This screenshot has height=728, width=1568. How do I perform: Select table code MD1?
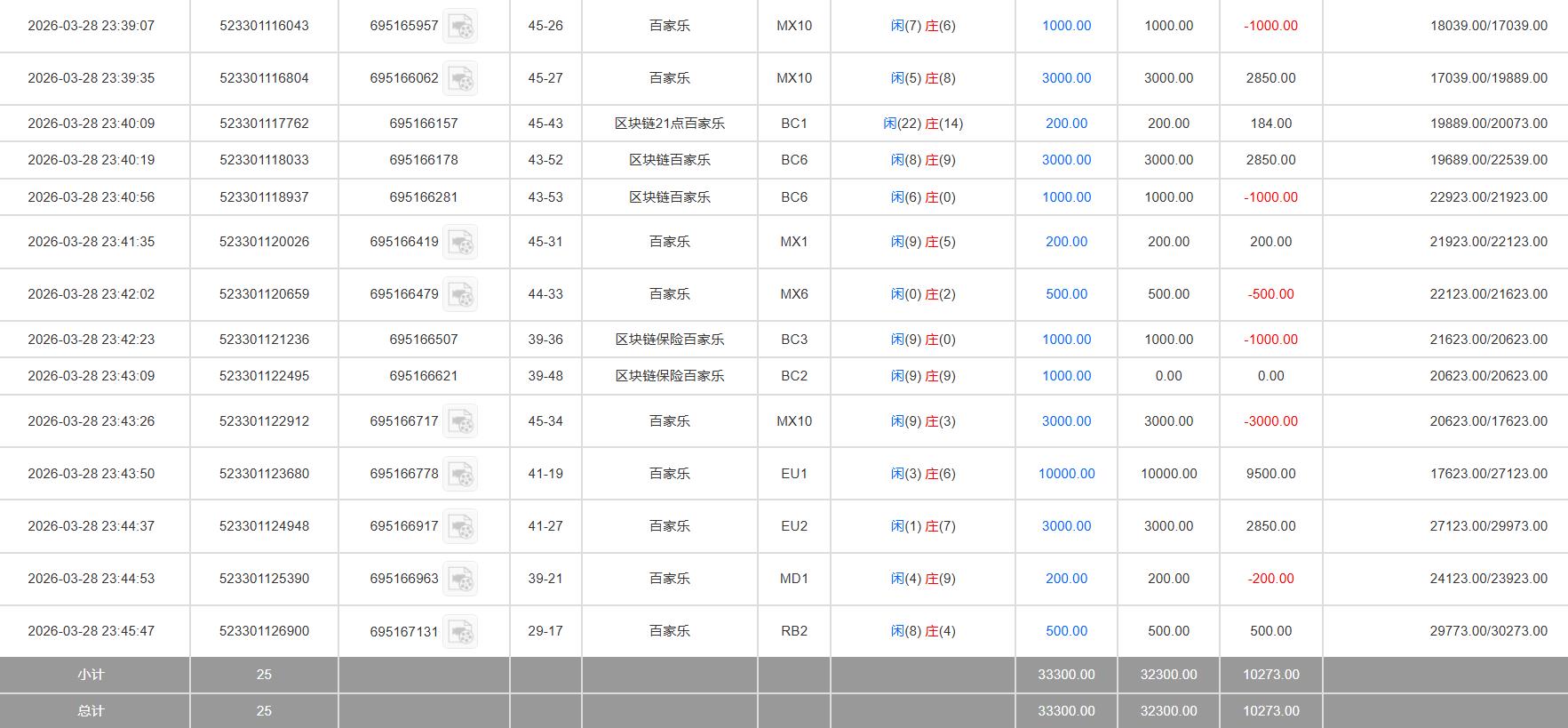(x=794, y=579)
